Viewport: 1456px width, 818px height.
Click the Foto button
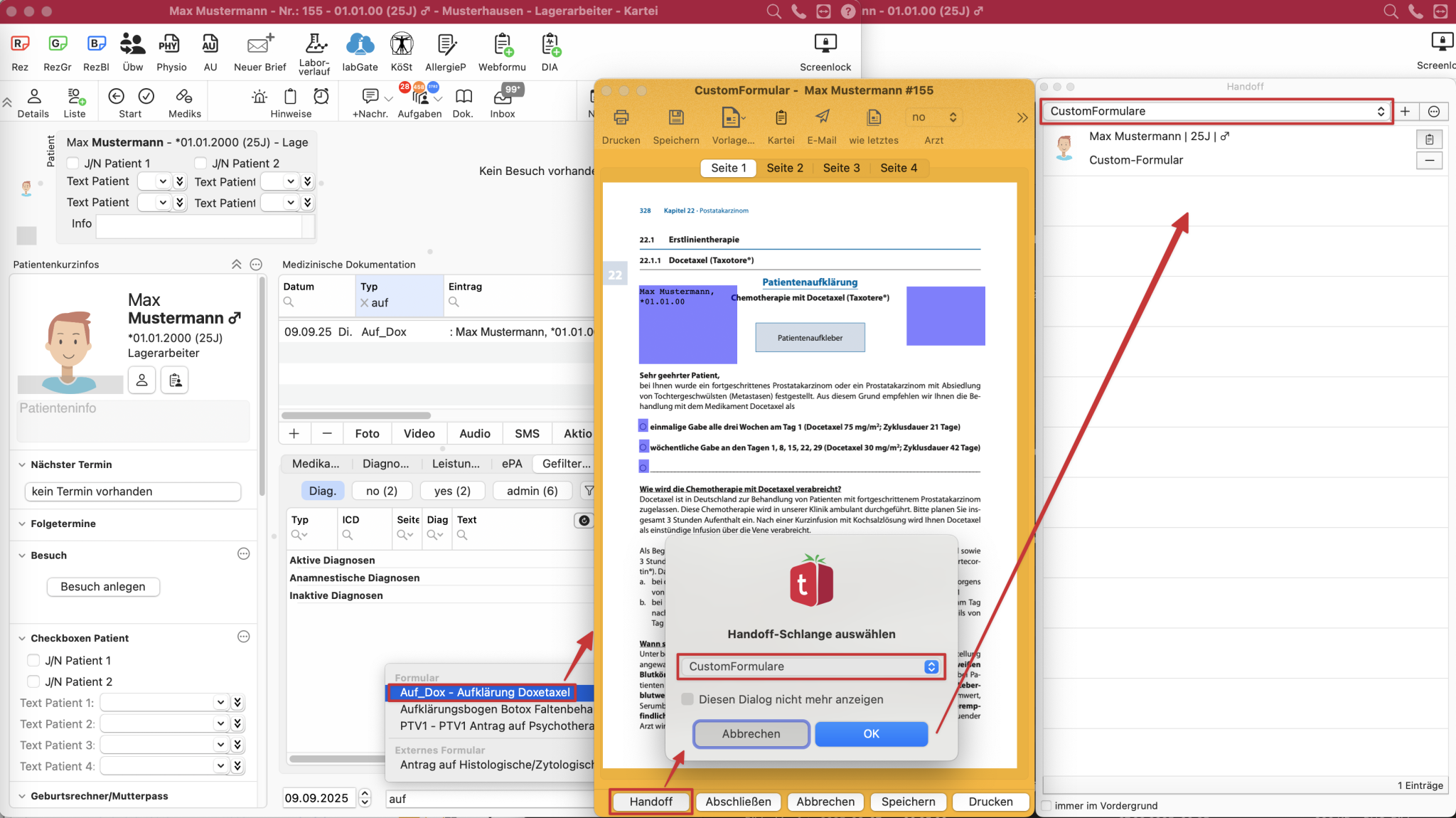coord(367,433)
